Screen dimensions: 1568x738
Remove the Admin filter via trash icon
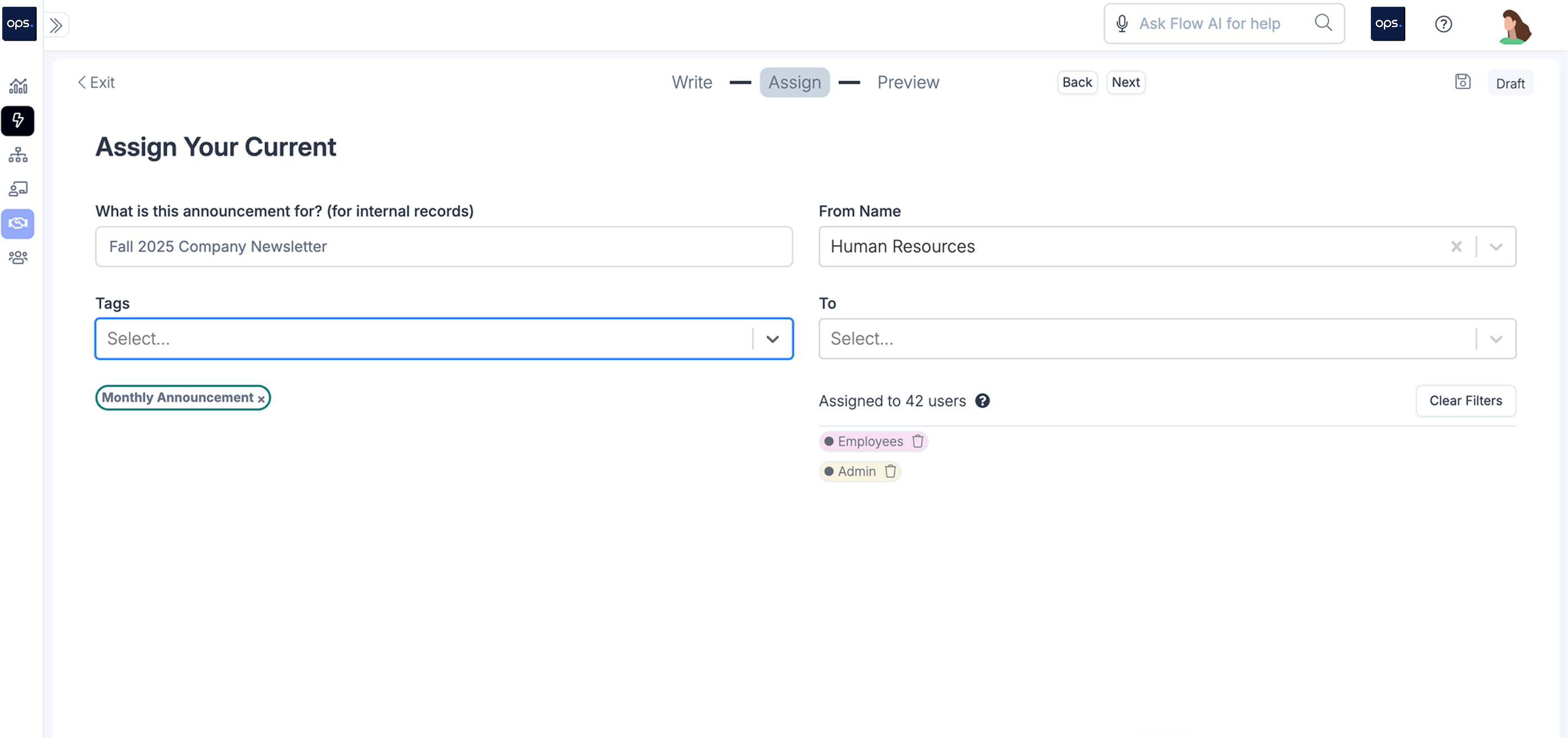pos(890,472)
